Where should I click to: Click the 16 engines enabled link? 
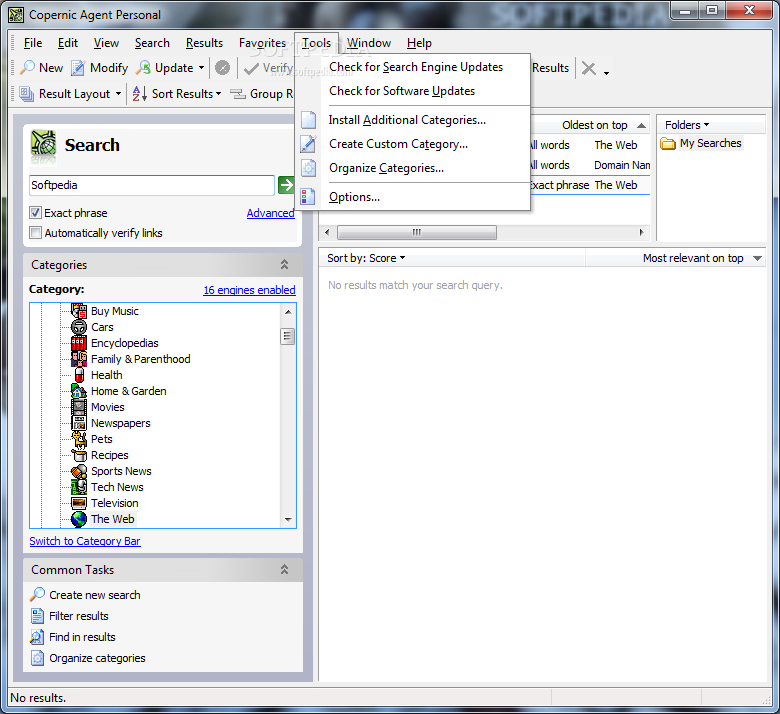[x=249, y=290]
